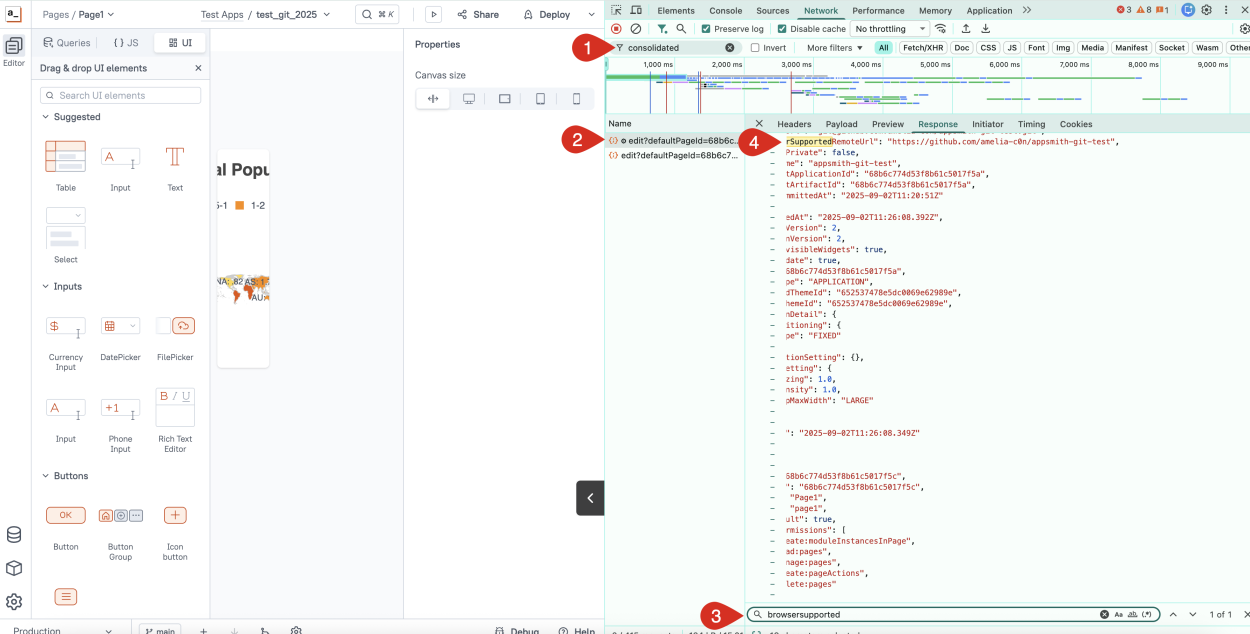Open the Libraries panel in left sidebar
This screenshot has width=1250, height=634.
14,565
